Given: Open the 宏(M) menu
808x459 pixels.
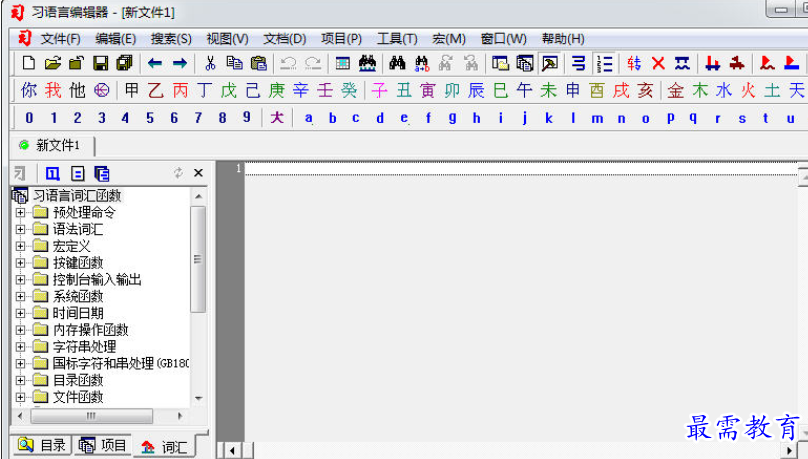Looking at the screenshot, I should [449, 39].
